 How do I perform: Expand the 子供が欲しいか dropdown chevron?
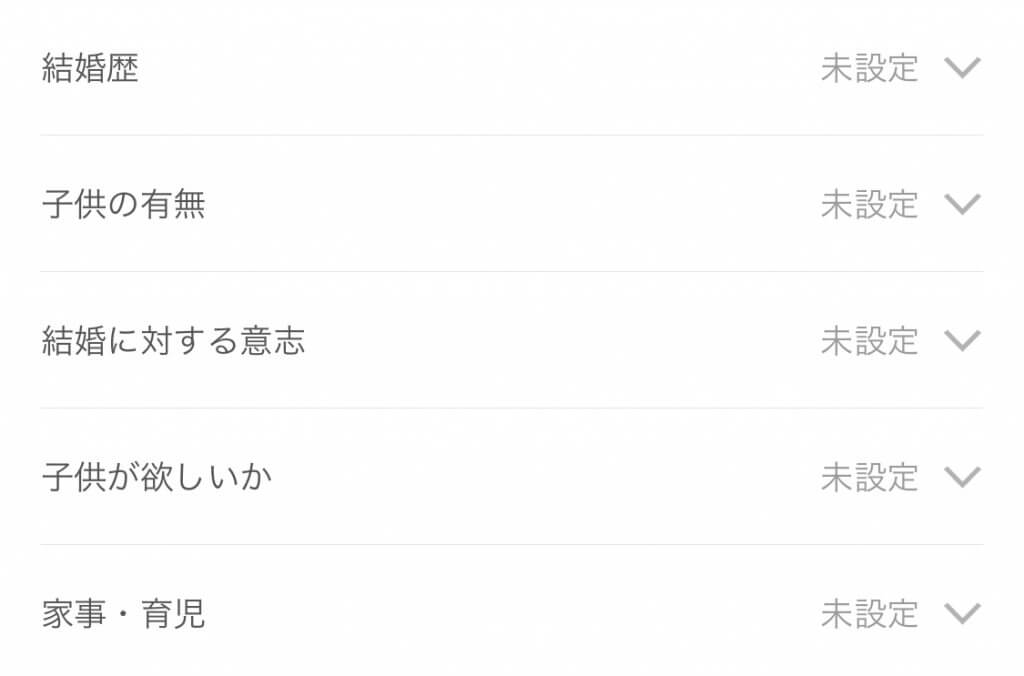click(x=962, y=478)
